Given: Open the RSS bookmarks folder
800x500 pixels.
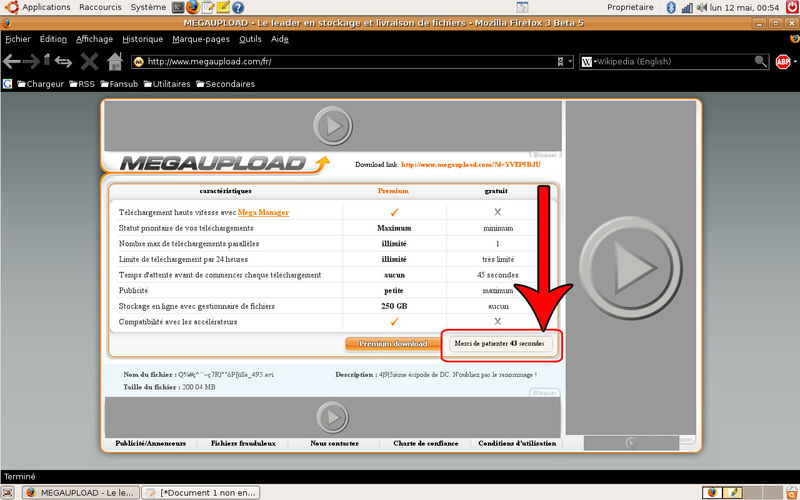Looking at the screenshot, I should coord(82,84).
